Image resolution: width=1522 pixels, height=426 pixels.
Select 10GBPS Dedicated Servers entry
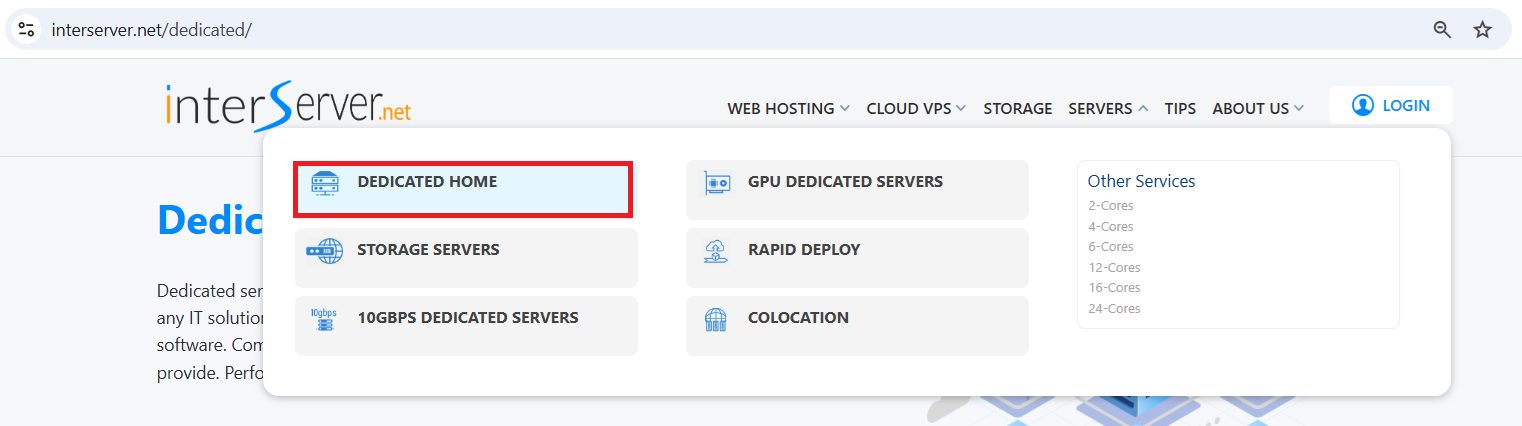[466, 326]
